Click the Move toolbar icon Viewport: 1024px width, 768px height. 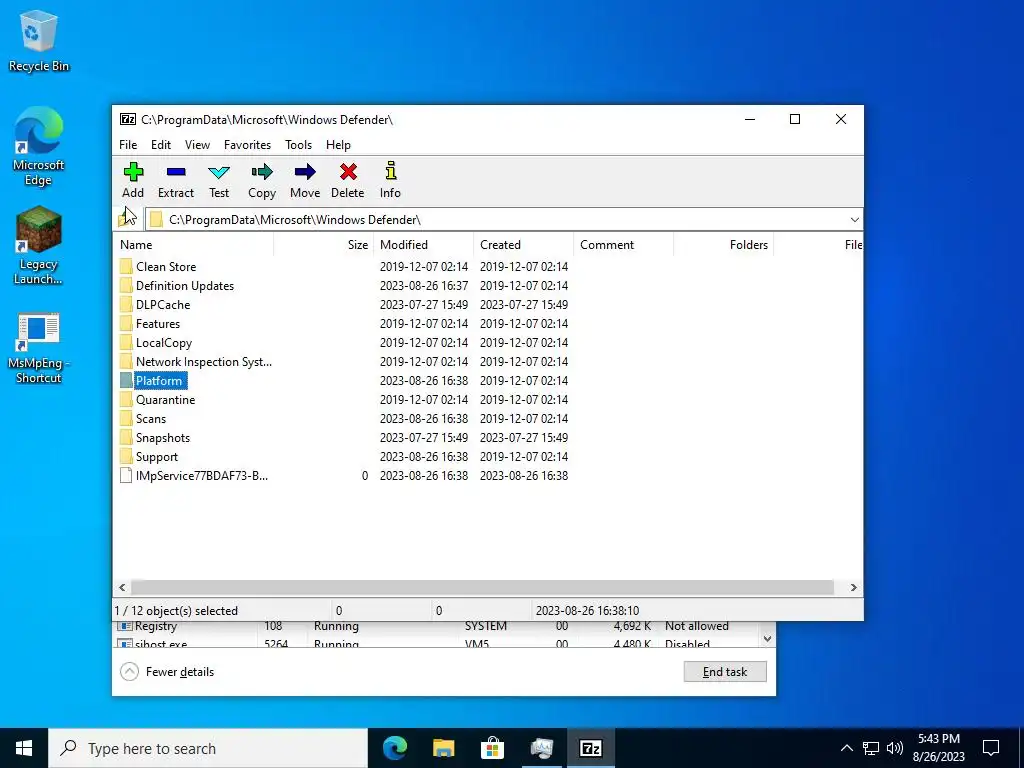coord(305,172)
